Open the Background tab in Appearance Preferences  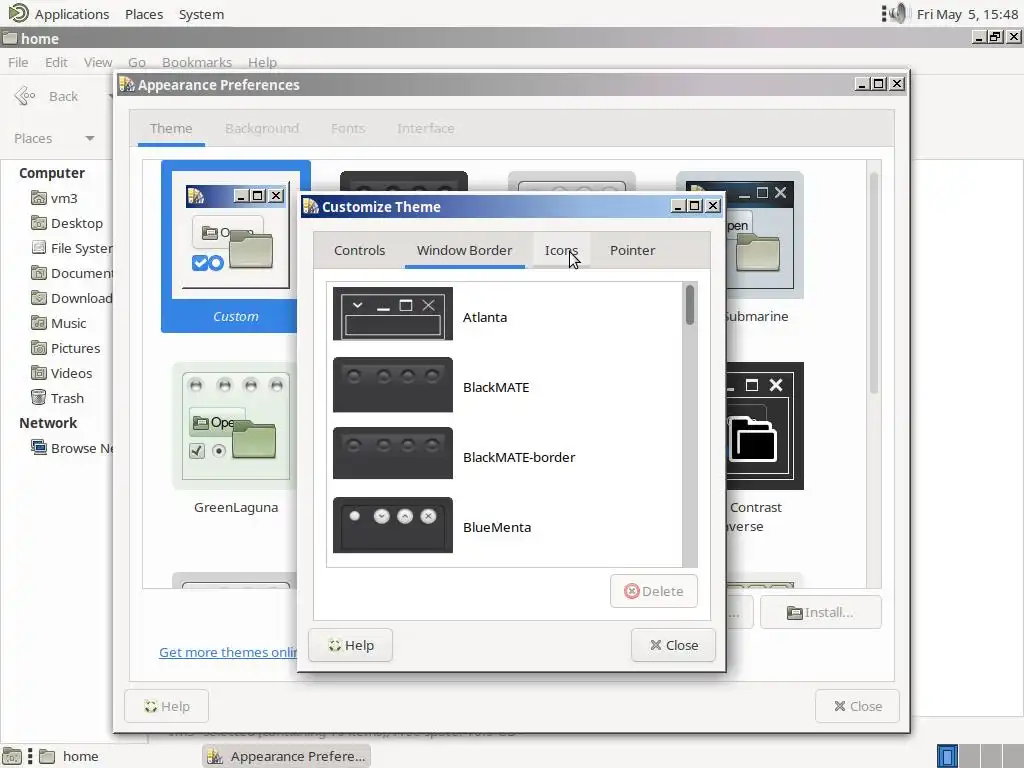coord(262,128)
